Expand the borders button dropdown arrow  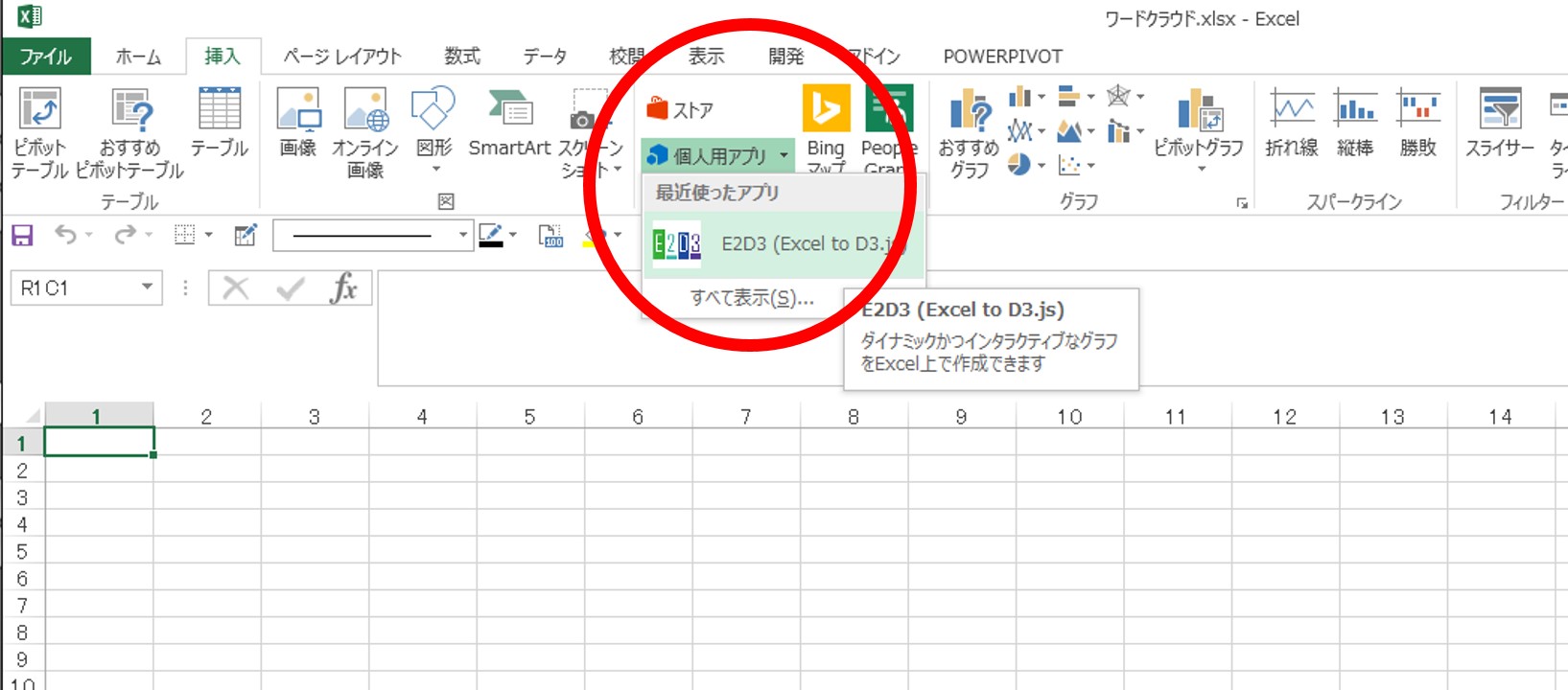point(208,235)
